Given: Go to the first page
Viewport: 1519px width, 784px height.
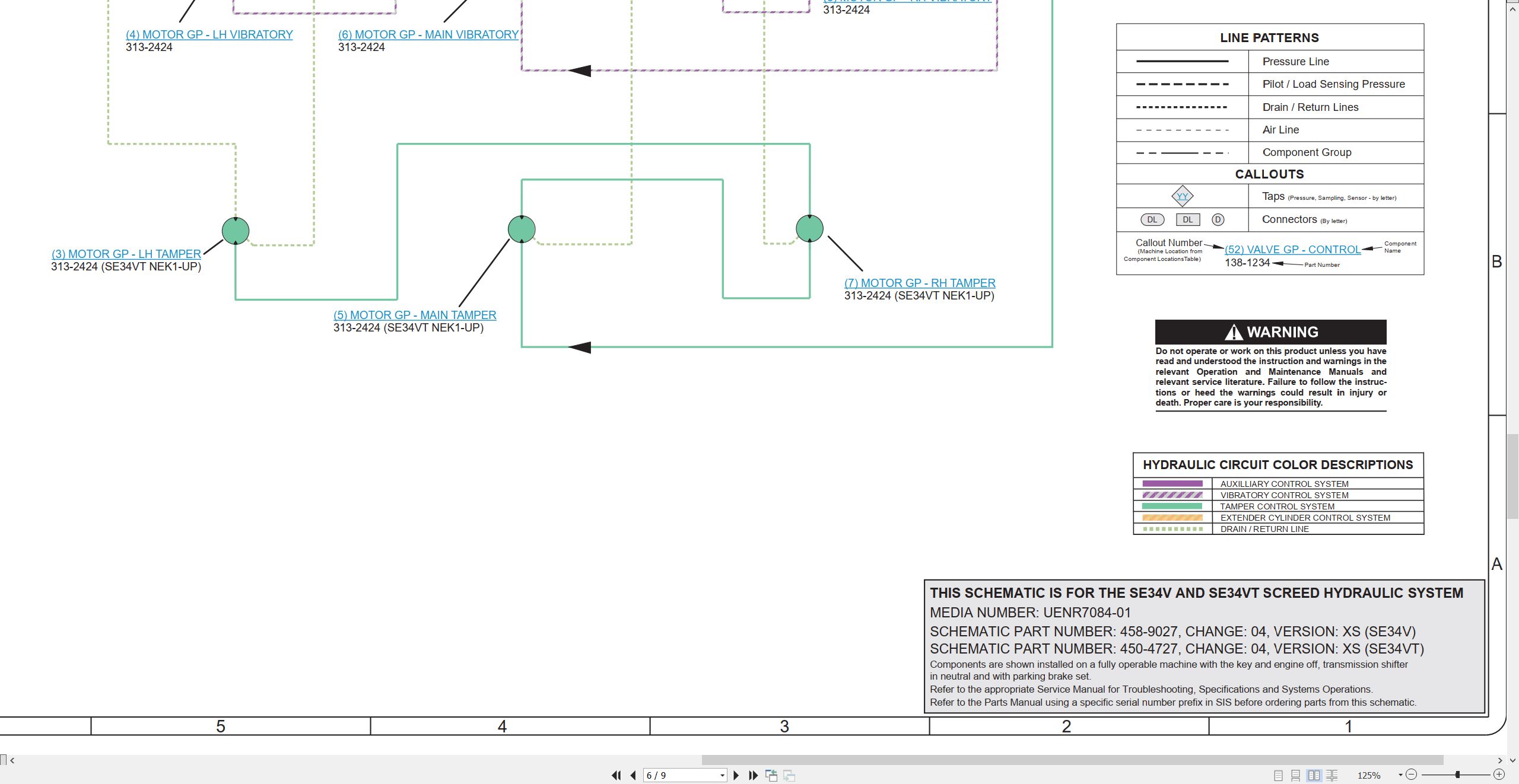Looking at the screenshot, I should (617, 775).
